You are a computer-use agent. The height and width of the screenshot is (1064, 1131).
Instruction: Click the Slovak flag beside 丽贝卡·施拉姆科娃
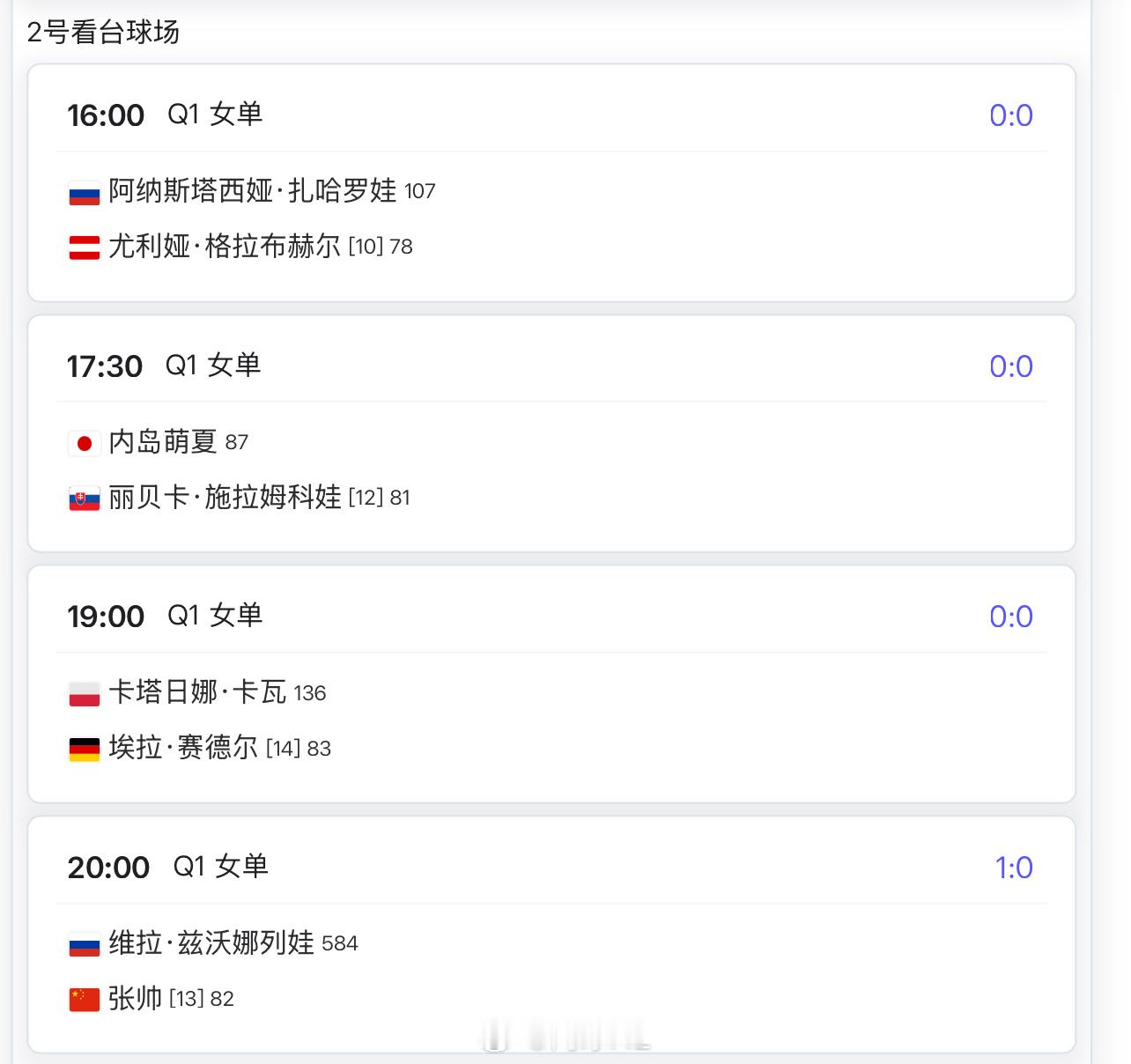pyautogui.click(x=85, y=499)
